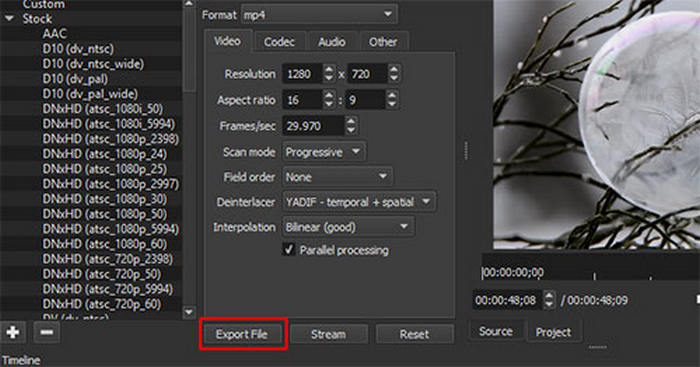Select the AAC preset
The image size is (700, 367).
(x=54, y=33)
